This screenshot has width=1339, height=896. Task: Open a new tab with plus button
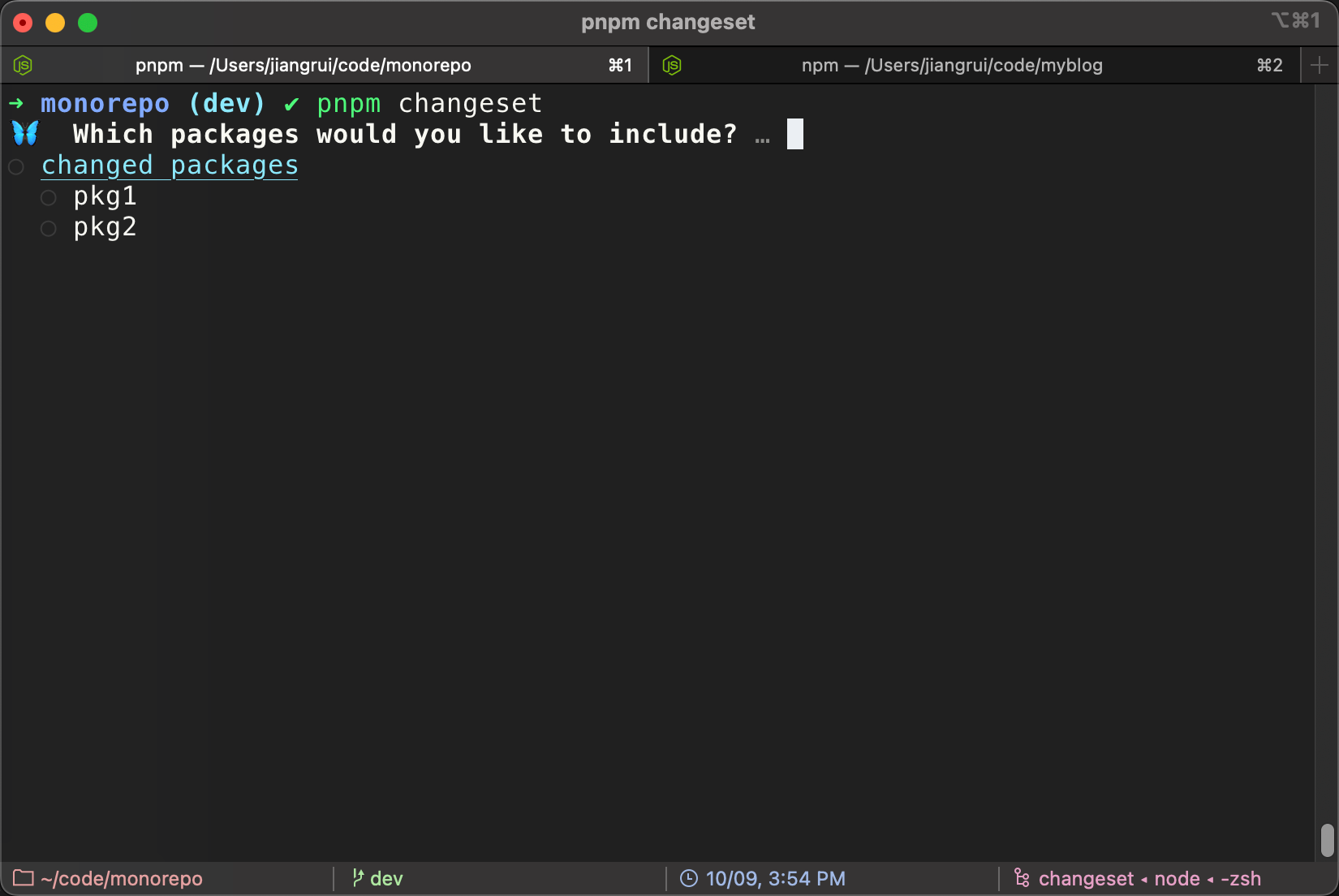1320,65
